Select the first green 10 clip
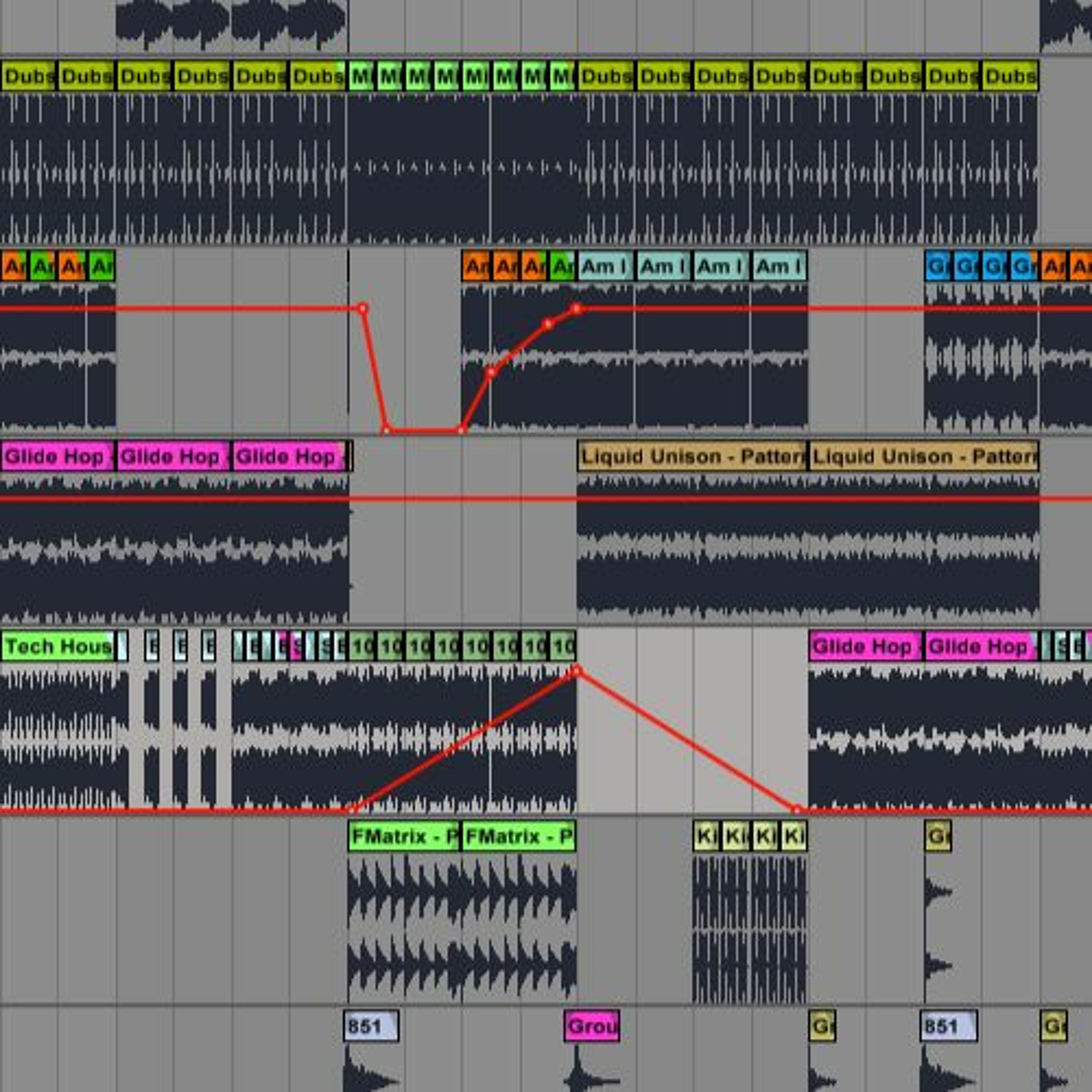 coord(362,646)
